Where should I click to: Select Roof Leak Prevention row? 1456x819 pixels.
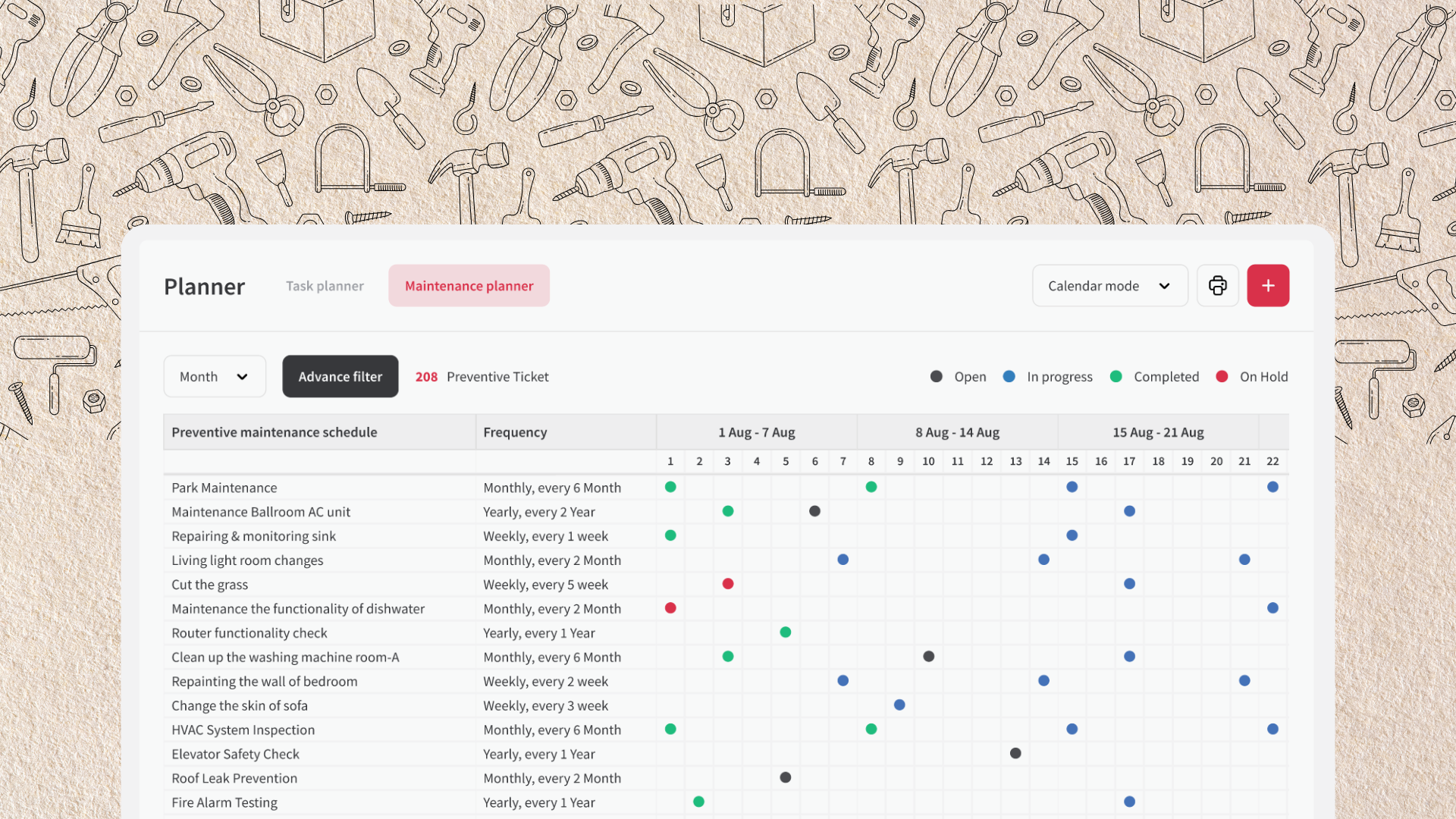click(x=234, y=779)
